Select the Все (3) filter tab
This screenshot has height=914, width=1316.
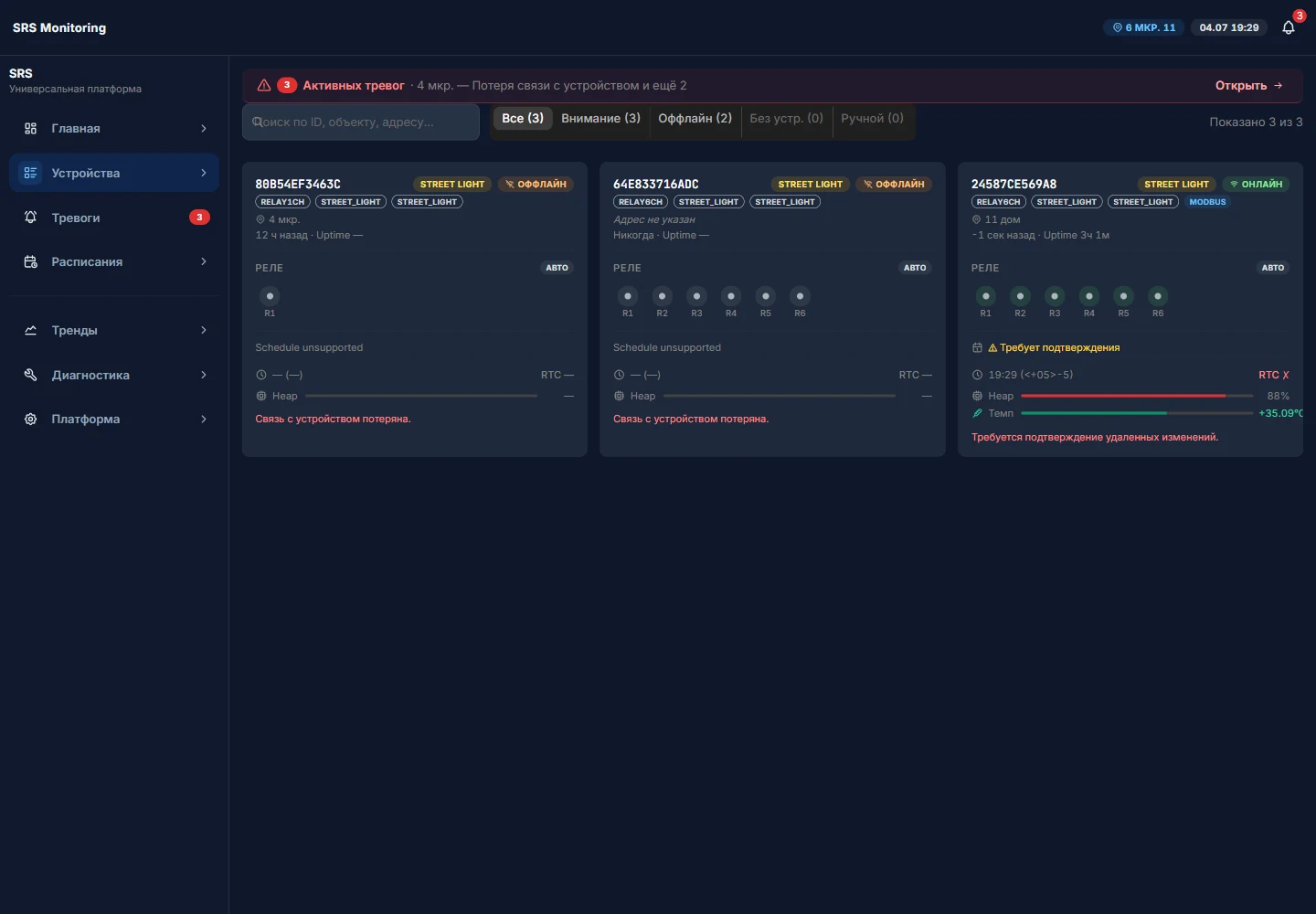523,118
